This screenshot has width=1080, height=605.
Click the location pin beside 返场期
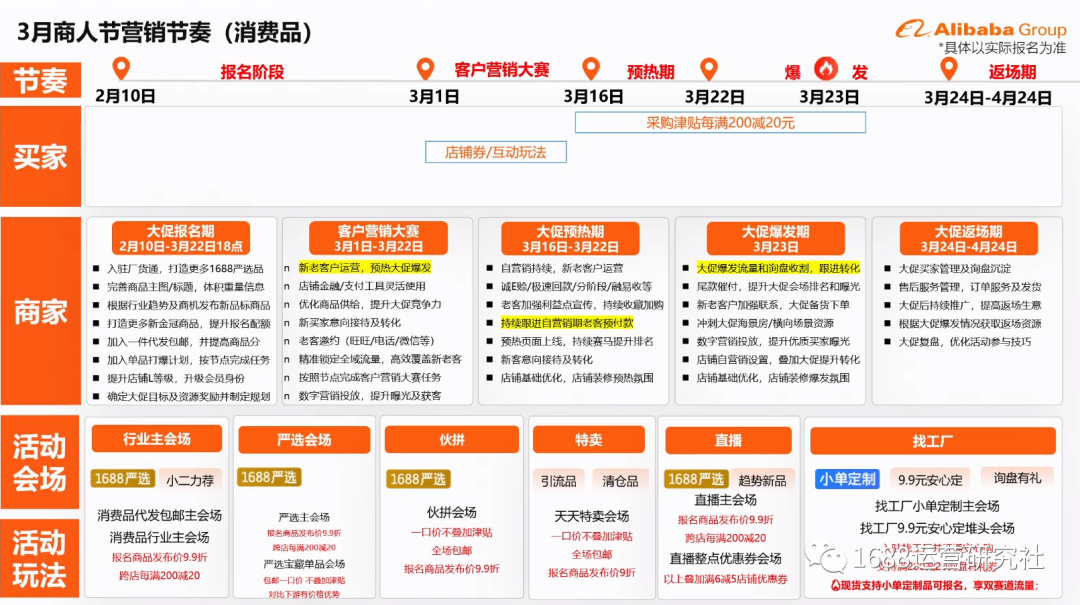pos(949,68)
